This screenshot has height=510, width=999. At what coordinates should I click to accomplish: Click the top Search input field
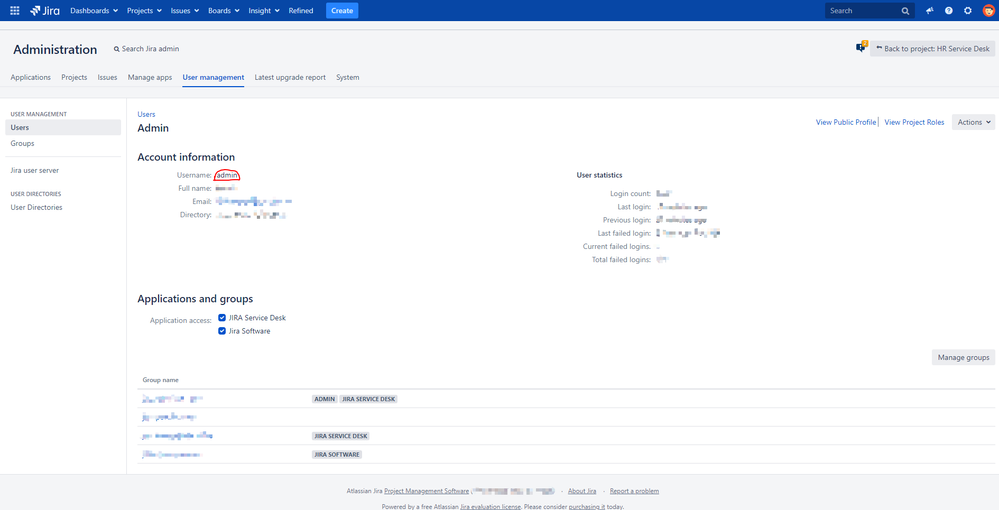point(870,11)
